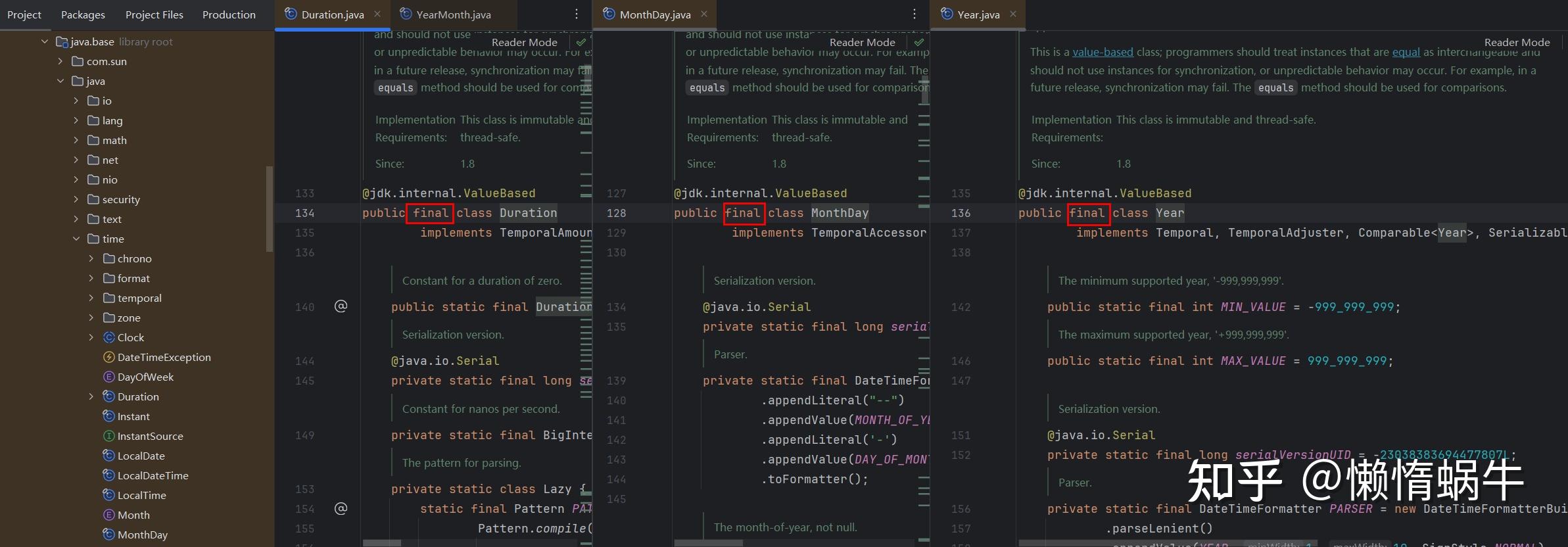Switch to the YearMonth.java tab
Viewport: 1568px width, 547px height.
pos(453,14)
